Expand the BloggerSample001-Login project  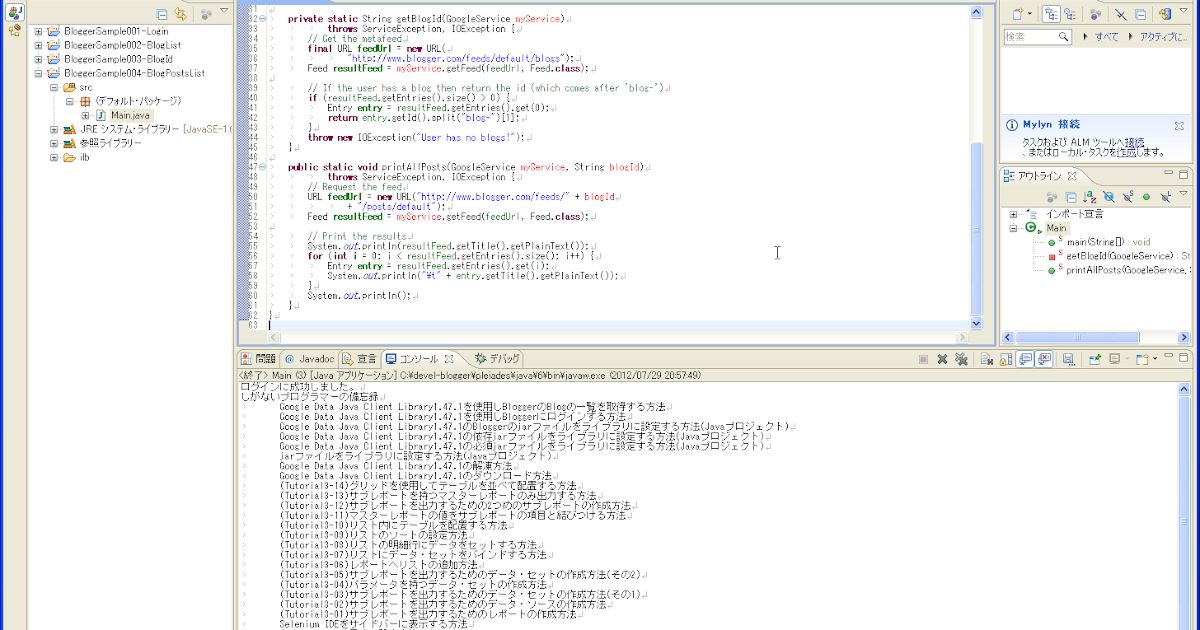pos(39,31)
